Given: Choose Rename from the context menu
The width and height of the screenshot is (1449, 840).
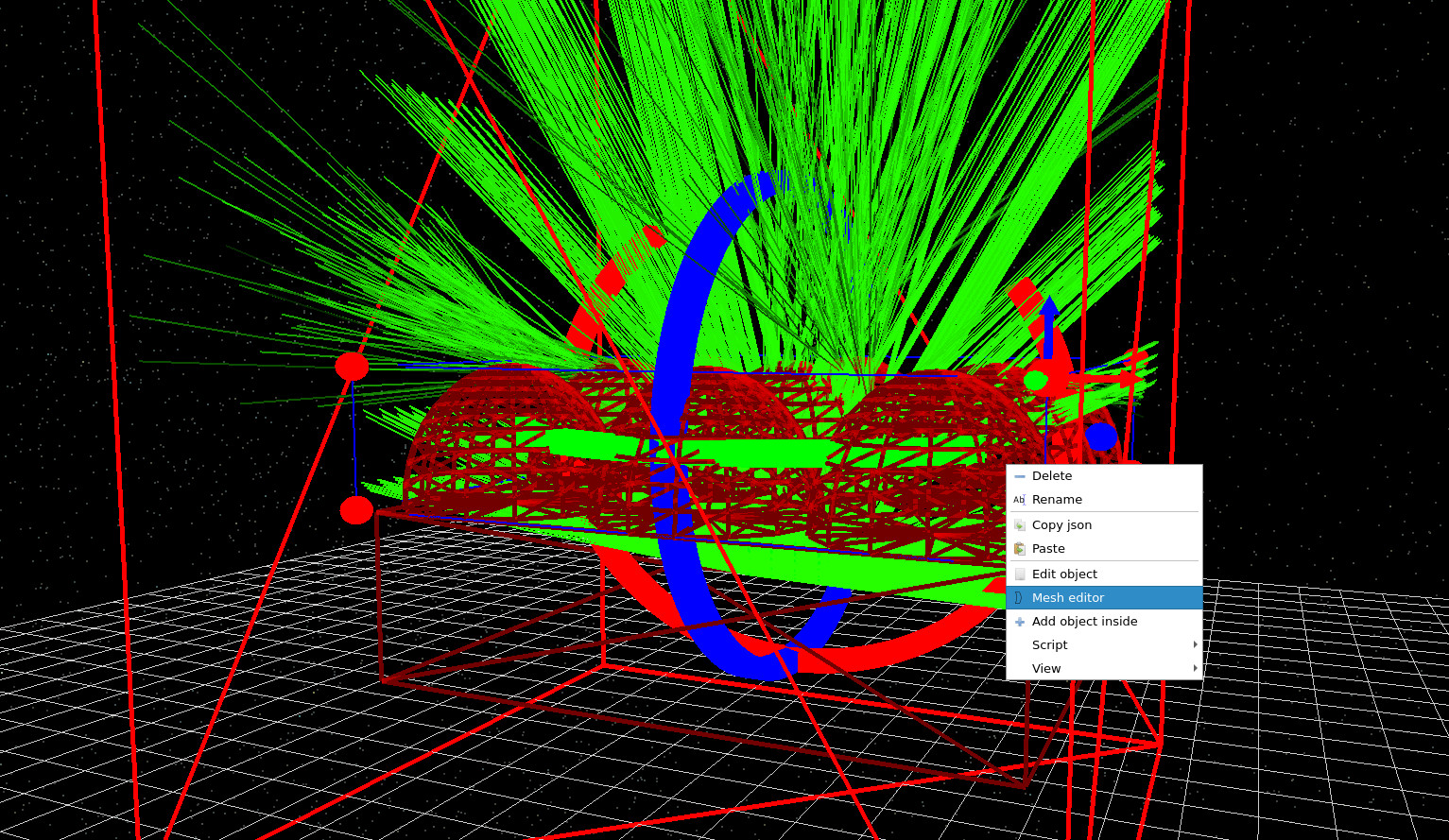Looking at the screenshot, I should tap(1057, 499).
